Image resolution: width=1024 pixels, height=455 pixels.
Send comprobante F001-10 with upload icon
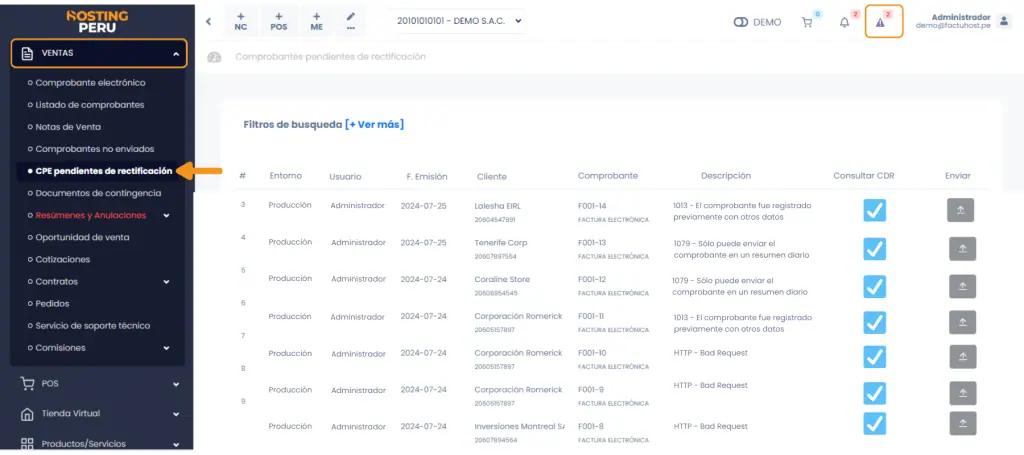click(962, 357)
